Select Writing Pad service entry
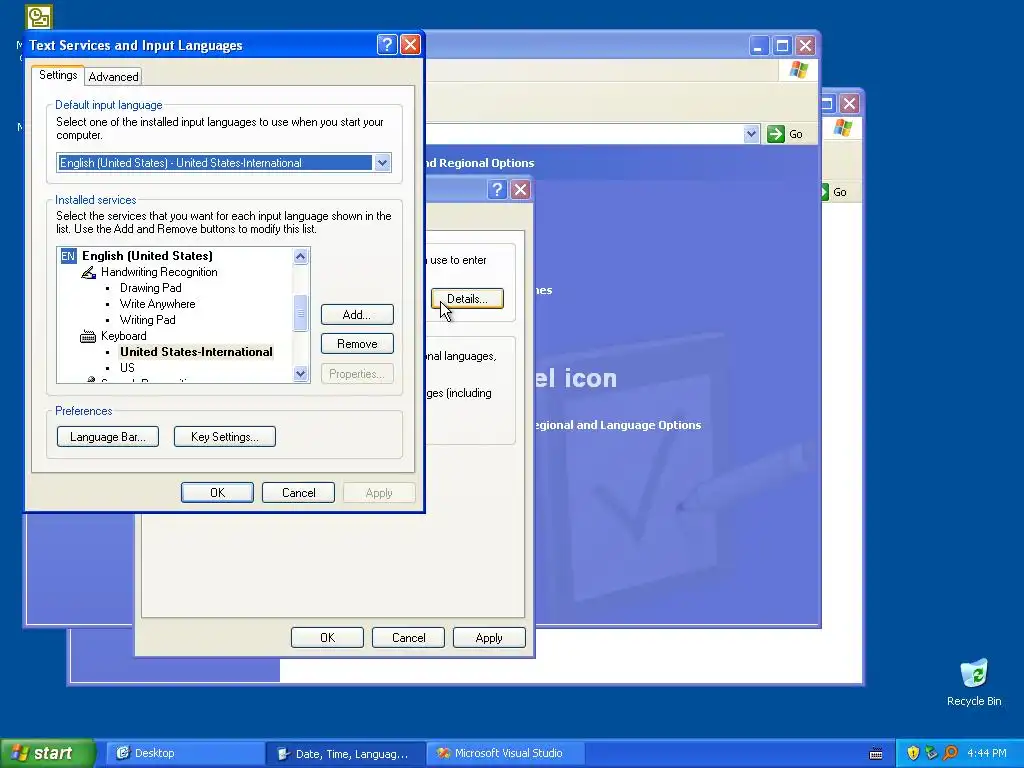1024x768 pixels. click(148, 320)
